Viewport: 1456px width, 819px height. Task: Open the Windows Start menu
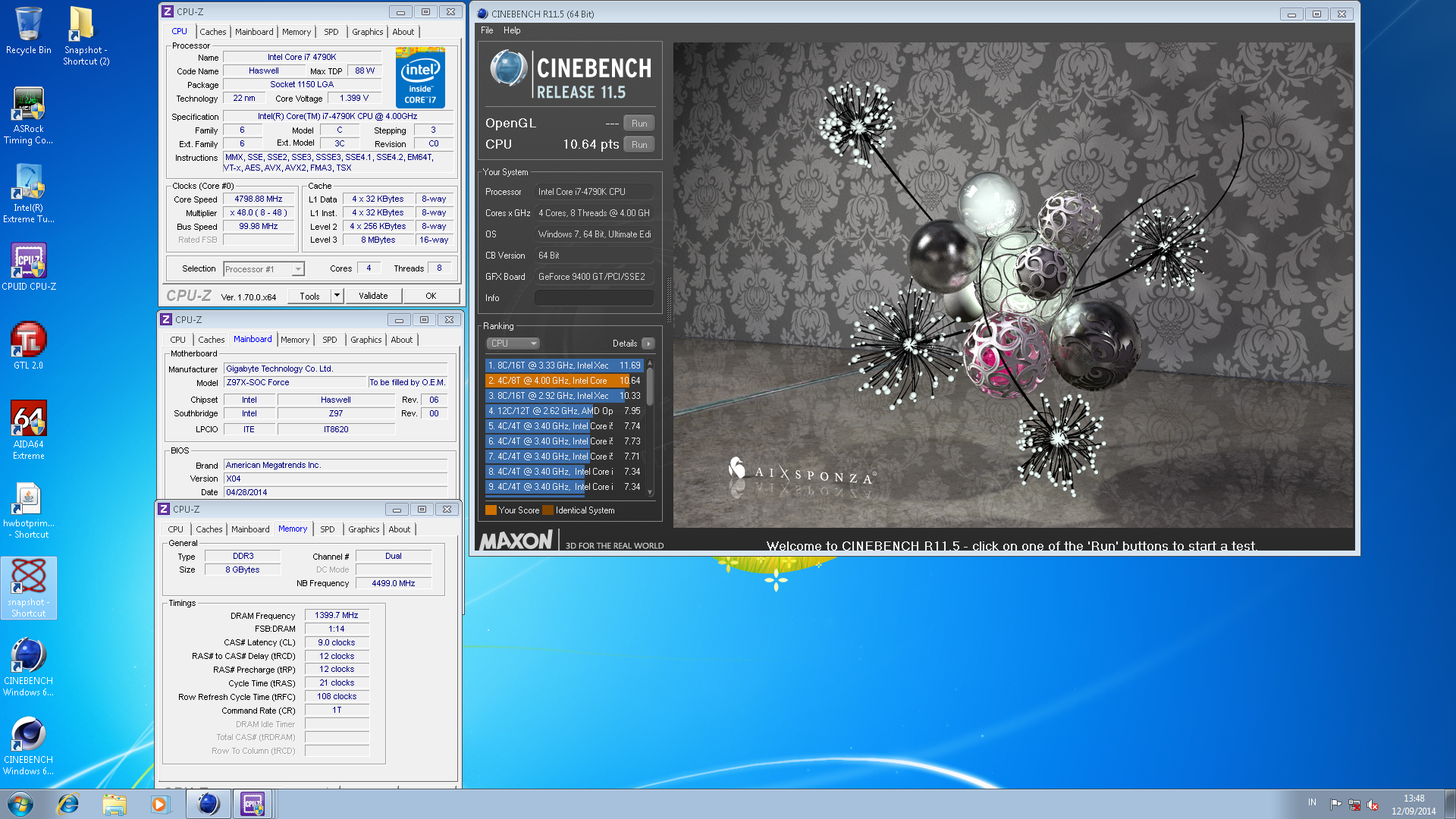(x=20, y=804)
